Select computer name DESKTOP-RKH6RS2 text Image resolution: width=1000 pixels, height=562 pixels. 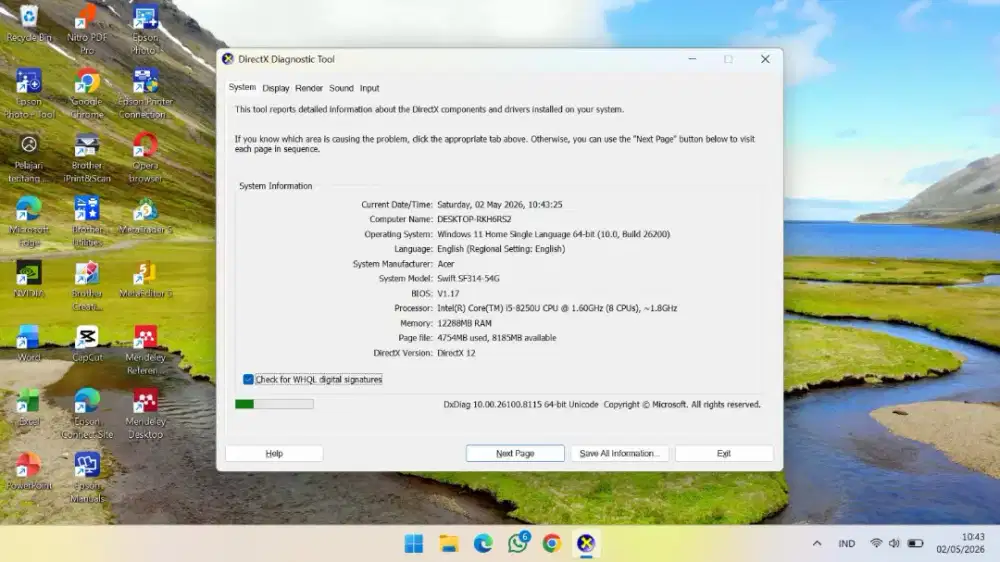[x=474, y=219]
